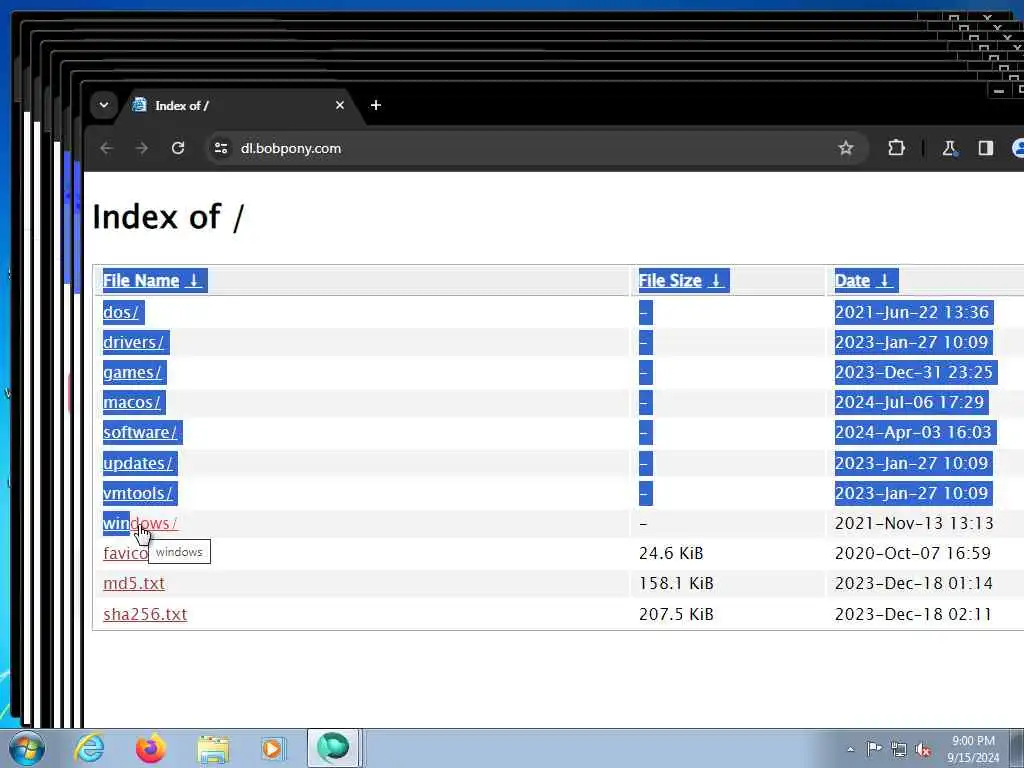Select the date 2024-Jul-06 17:29
The width and height of the screenshot is (1024, 768).
[909, 402]
